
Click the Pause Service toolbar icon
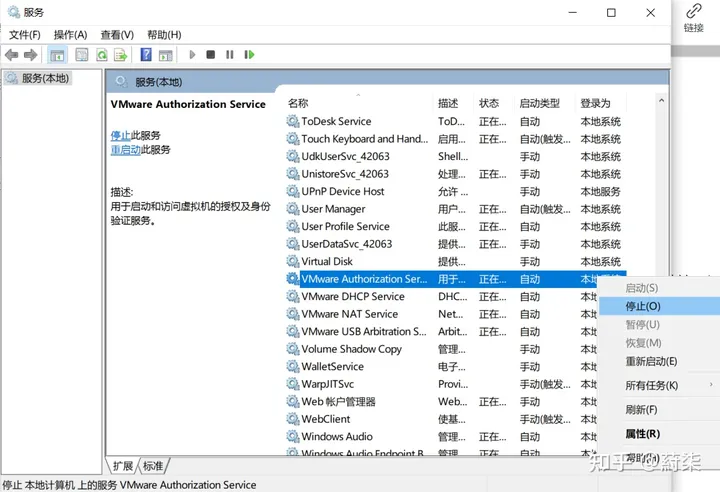click(x=230, y=55)
